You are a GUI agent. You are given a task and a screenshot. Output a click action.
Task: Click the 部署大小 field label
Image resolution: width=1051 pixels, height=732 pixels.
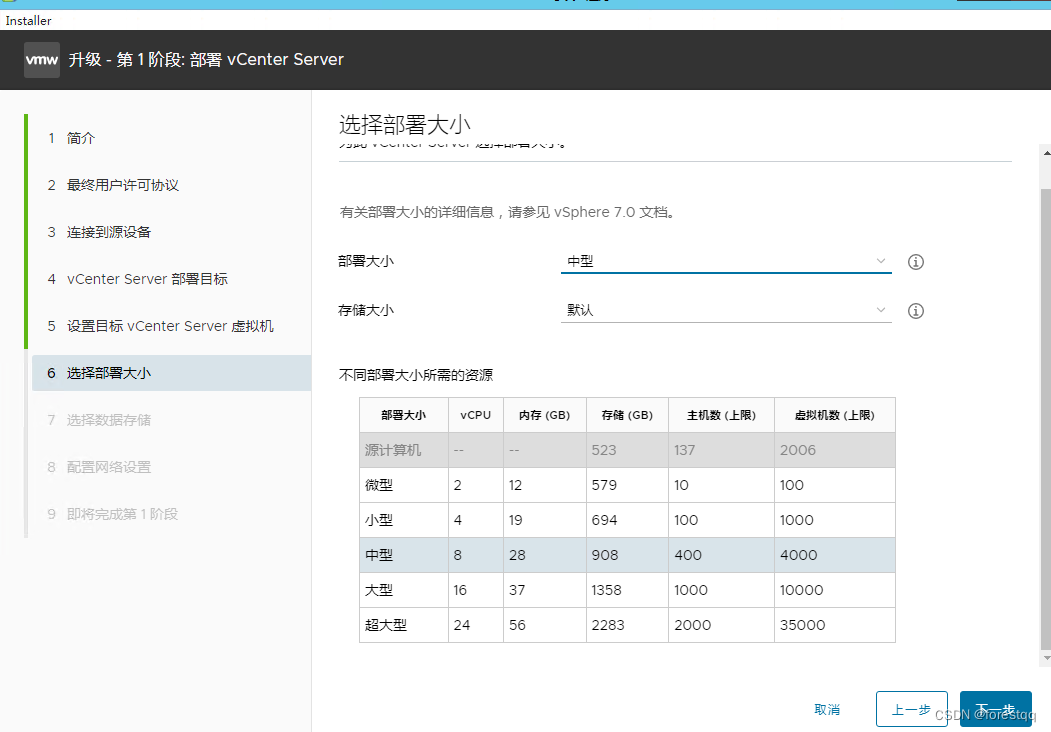366,261
